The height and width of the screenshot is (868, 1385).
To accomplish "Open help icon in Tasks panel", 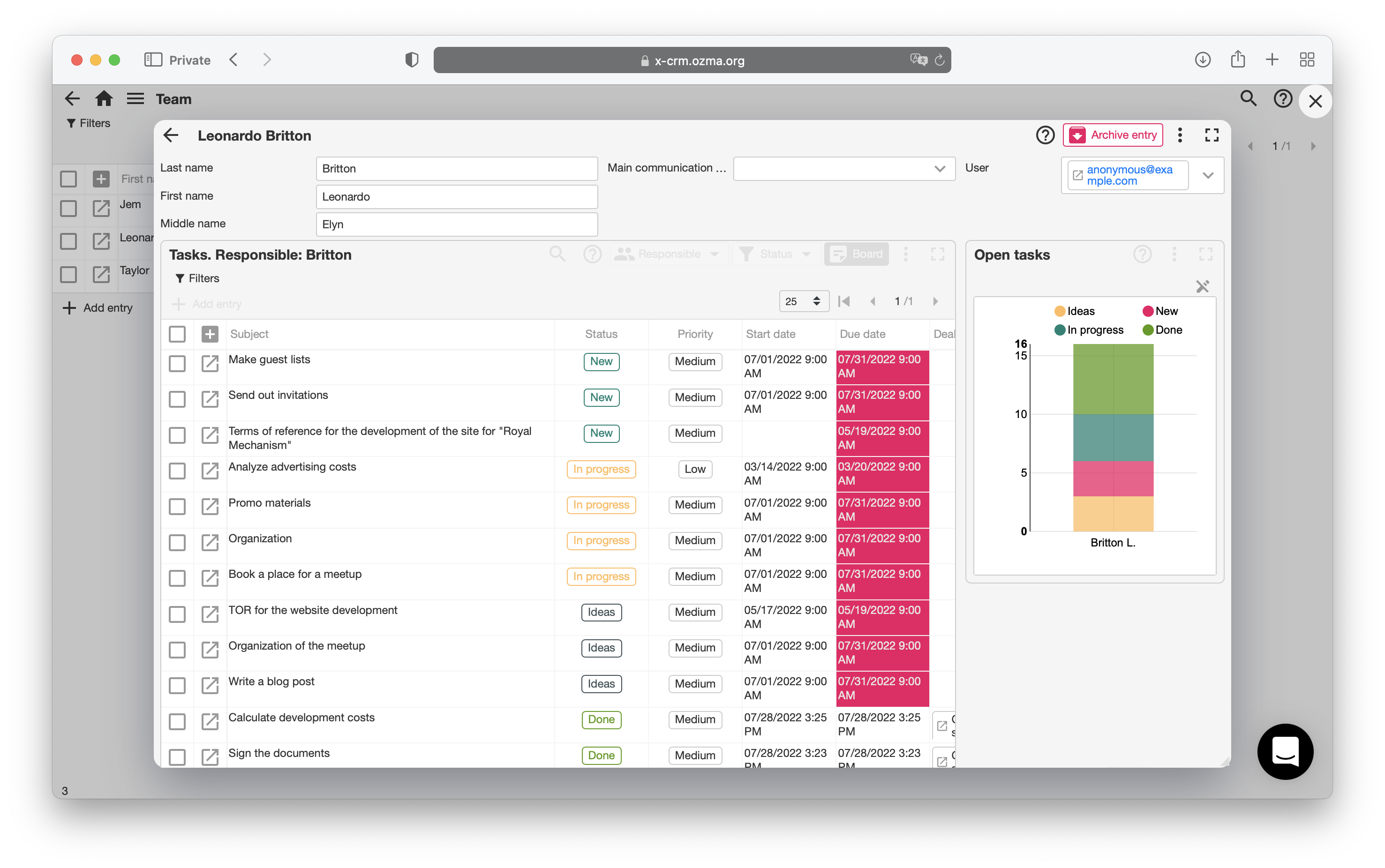I will (x=592, y=254).
